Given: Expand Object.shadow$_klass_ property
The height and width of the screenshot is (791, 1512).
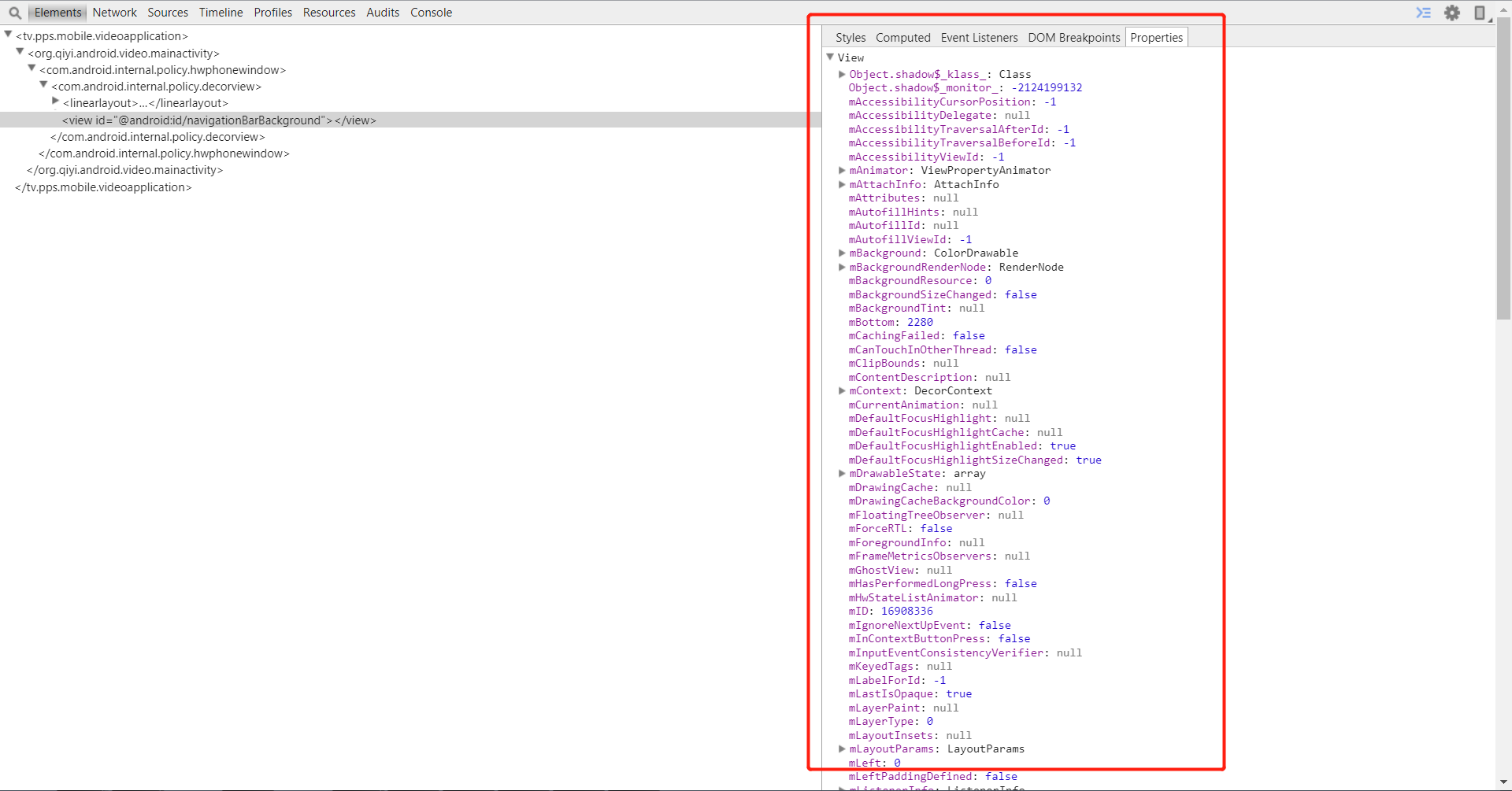Looking at the screenshot, I should [x=842, y=74].
